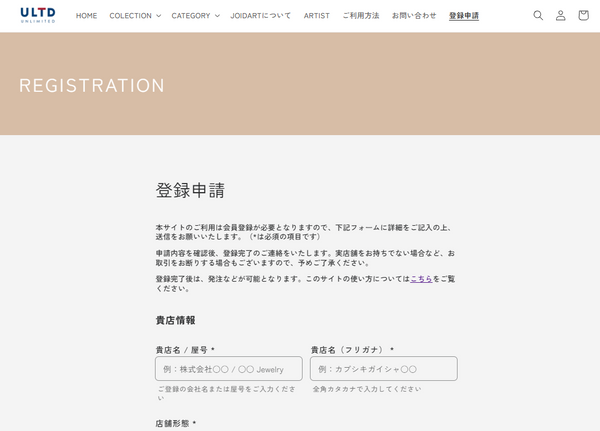Viewport: 600px width, 431px height.
Task: Open the shopping cart icon
Action: (x=583, y=15)
